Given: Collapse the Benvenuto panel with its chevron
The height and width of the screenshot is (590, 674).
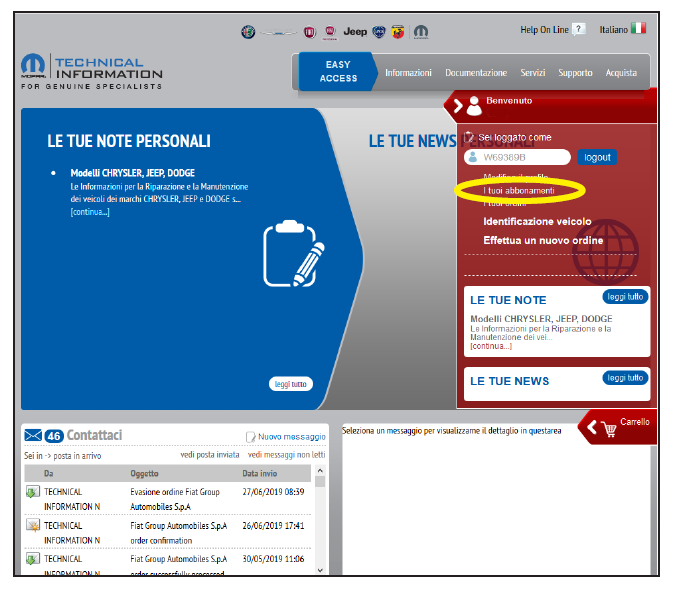Looking at the screenshot, I should (x=458, y=106).
